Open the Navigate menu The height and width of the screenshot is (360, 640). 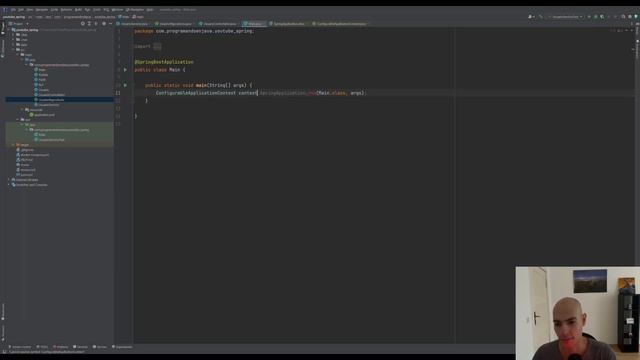(x=42, y=9)
